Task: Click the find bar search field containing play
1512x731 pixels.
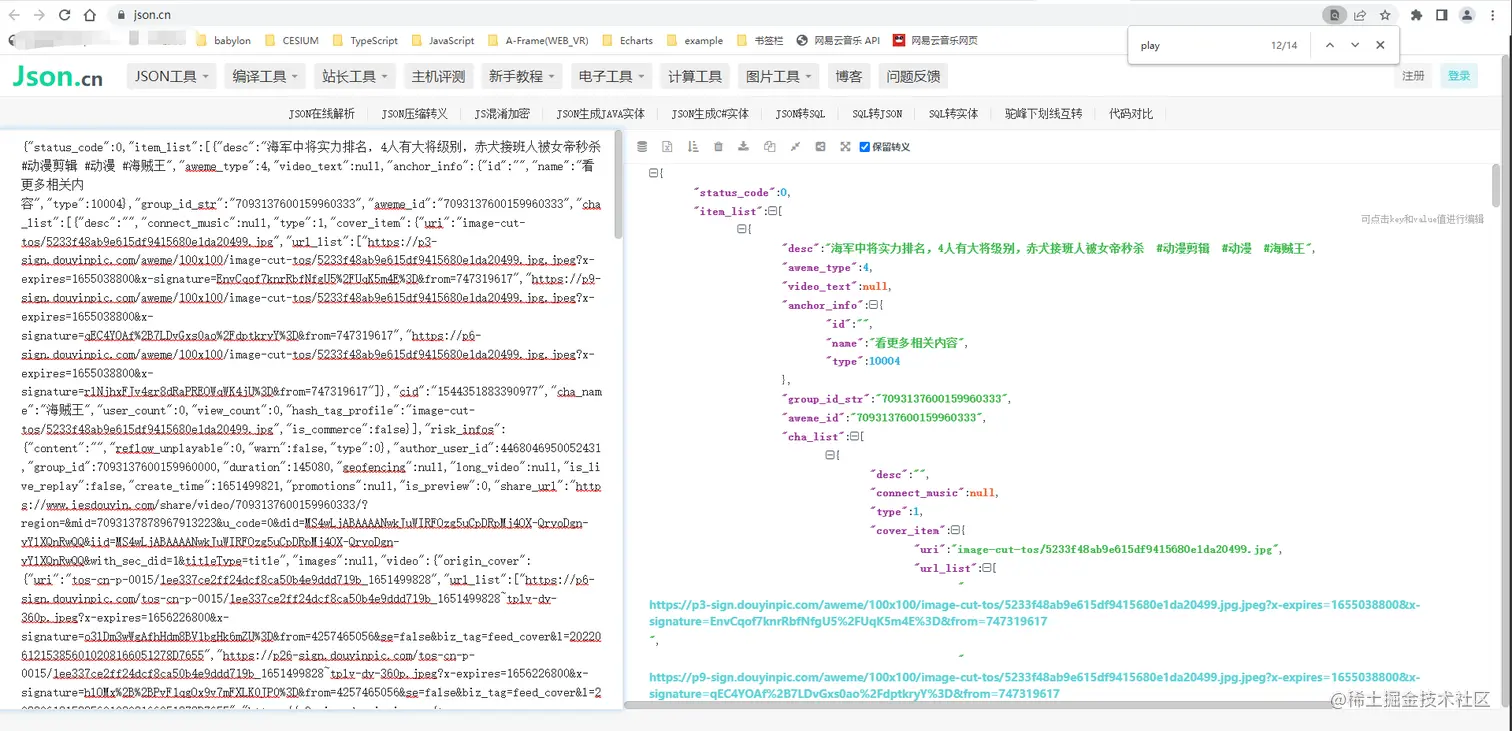Action: (x=1200, y=45)
